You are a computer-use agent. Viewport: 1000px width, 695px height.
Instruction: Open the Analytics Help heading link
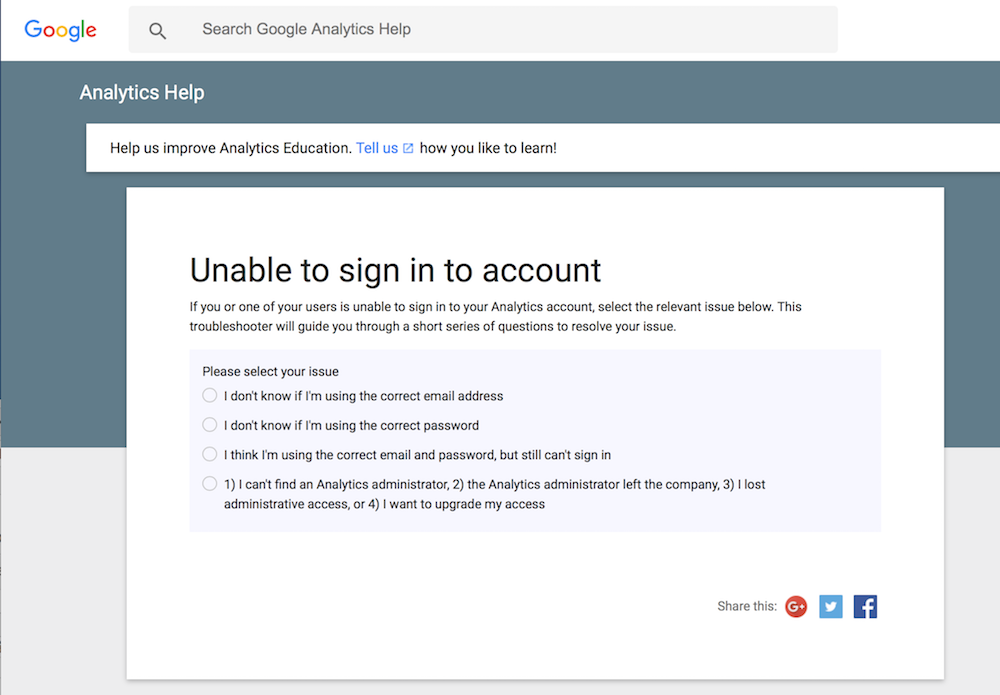tap(142, 92)
